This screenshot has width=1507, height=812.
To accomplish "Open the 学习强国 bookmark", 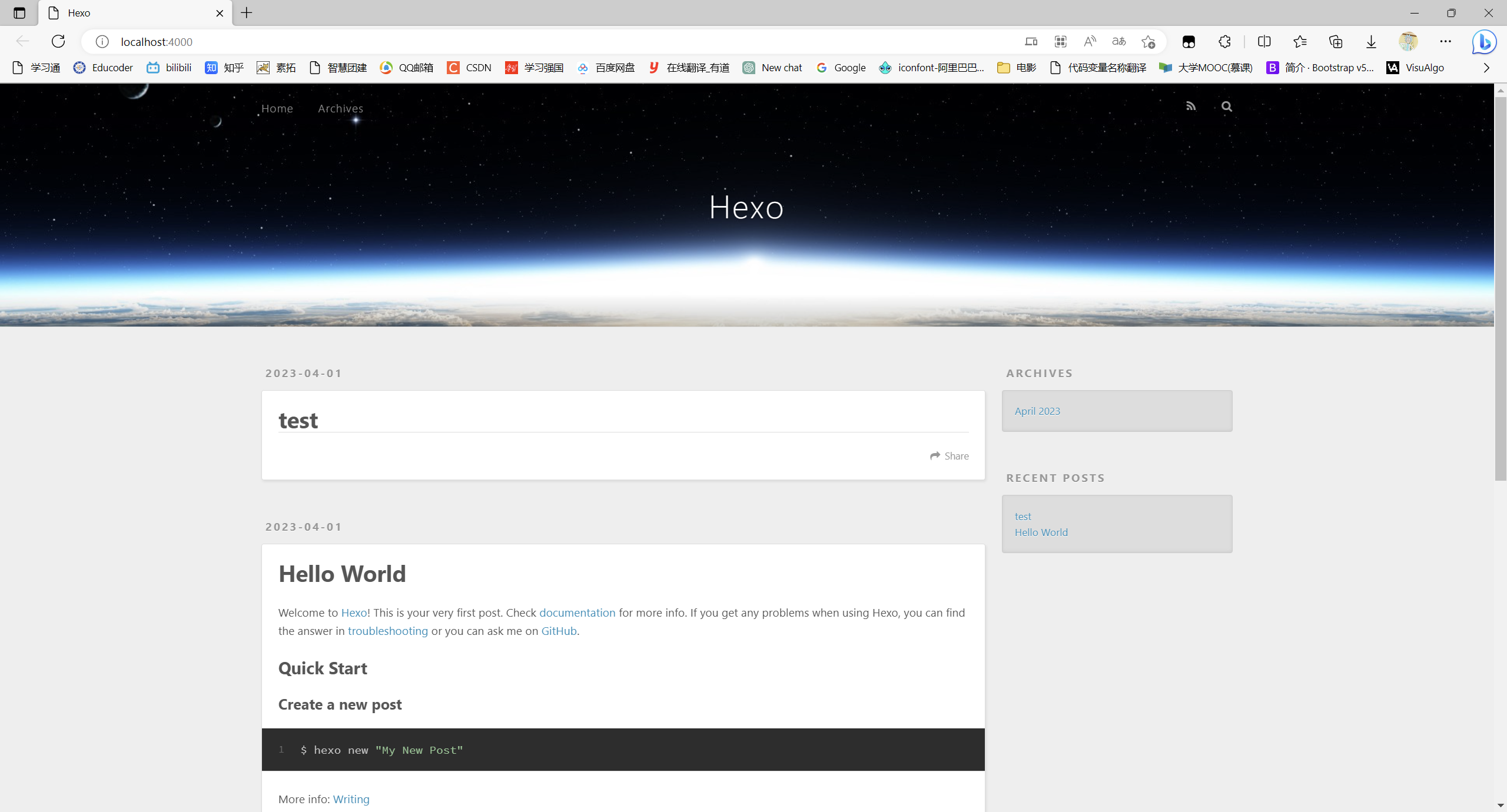I will (x=535, y=68).
